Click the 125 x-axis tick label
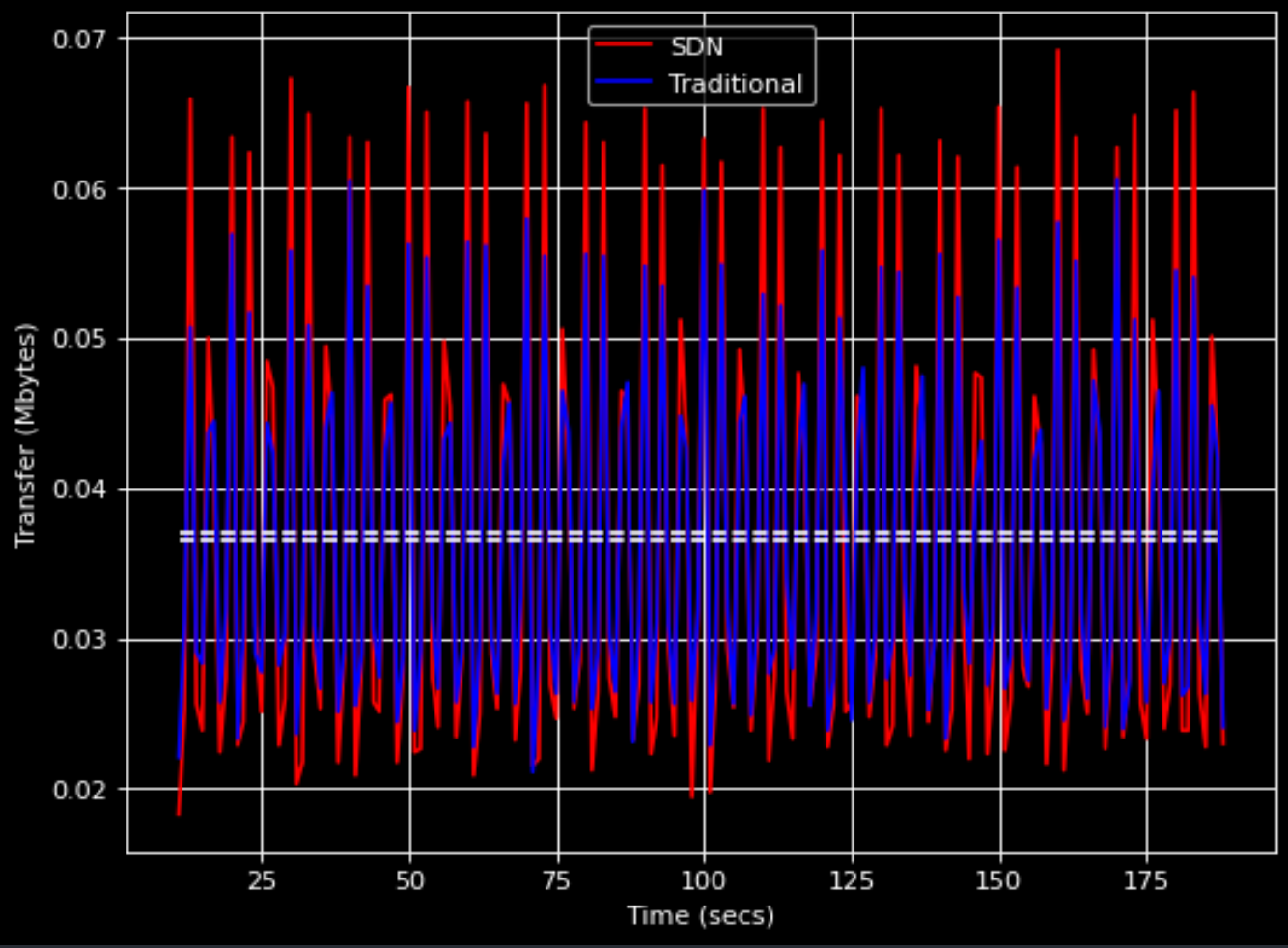Image resolution: width=1288 pixels, height=948 pixels. pyautogui.click(x=852, y=880)
